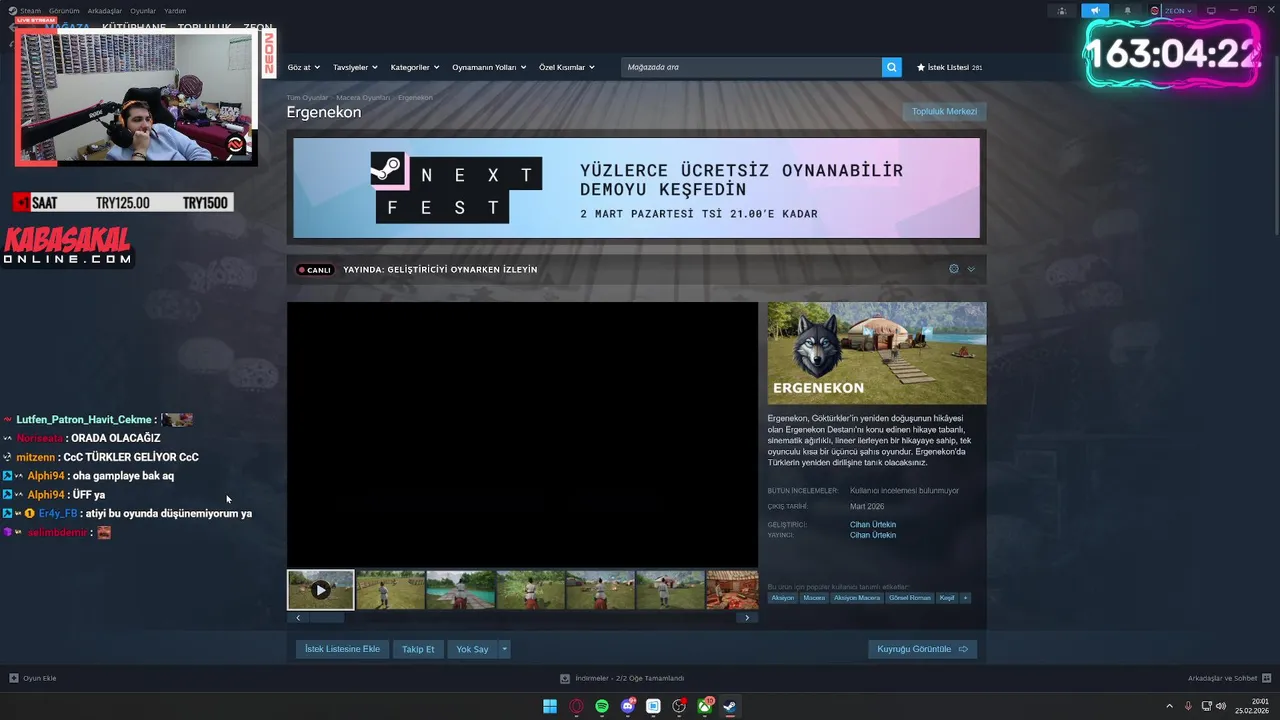
Task: Click the arrow on Kuyruğu Görüntüle
Action: [963, 649]
